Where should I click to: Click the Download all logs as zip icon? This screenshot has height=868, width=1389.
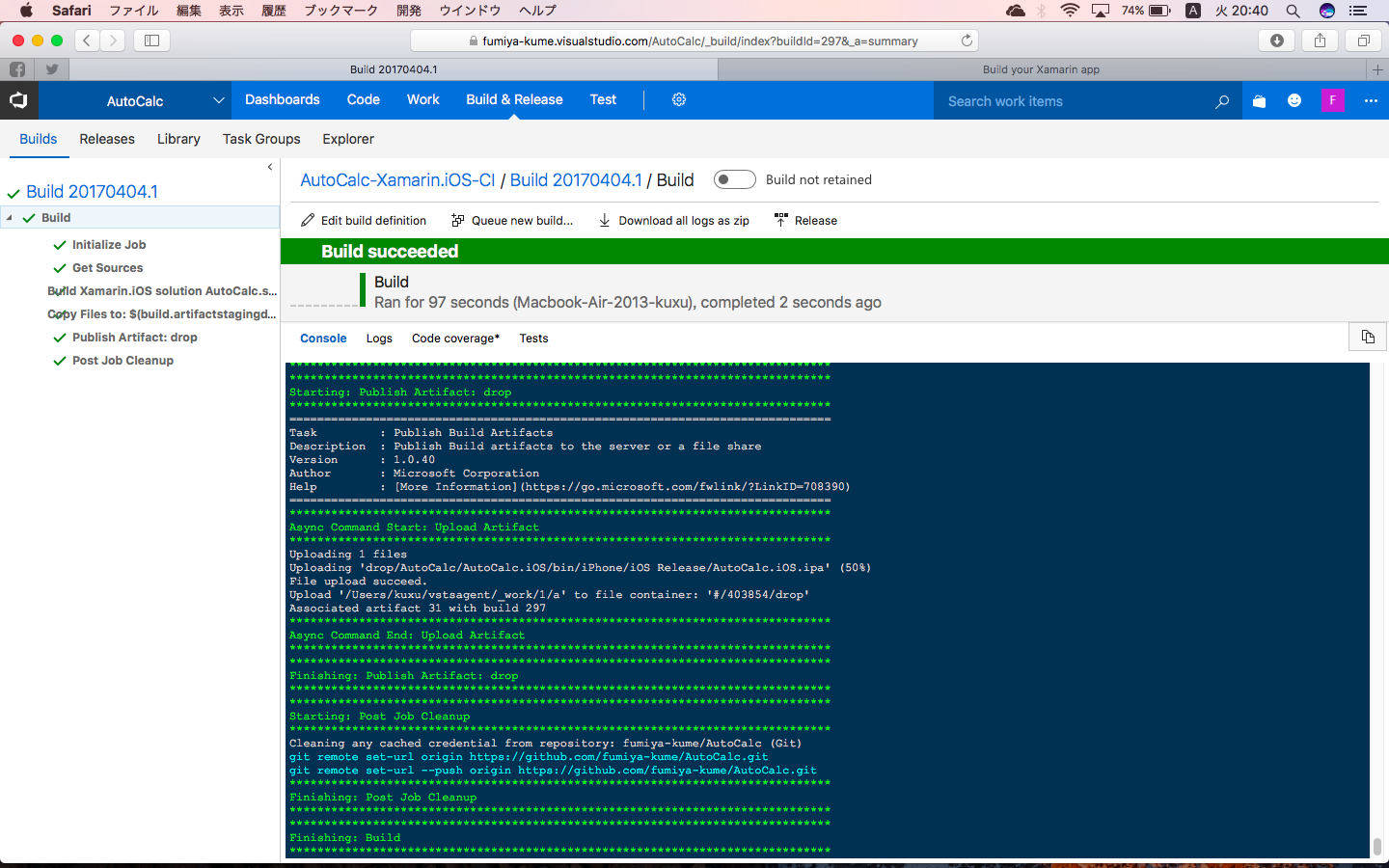(605, 220)
